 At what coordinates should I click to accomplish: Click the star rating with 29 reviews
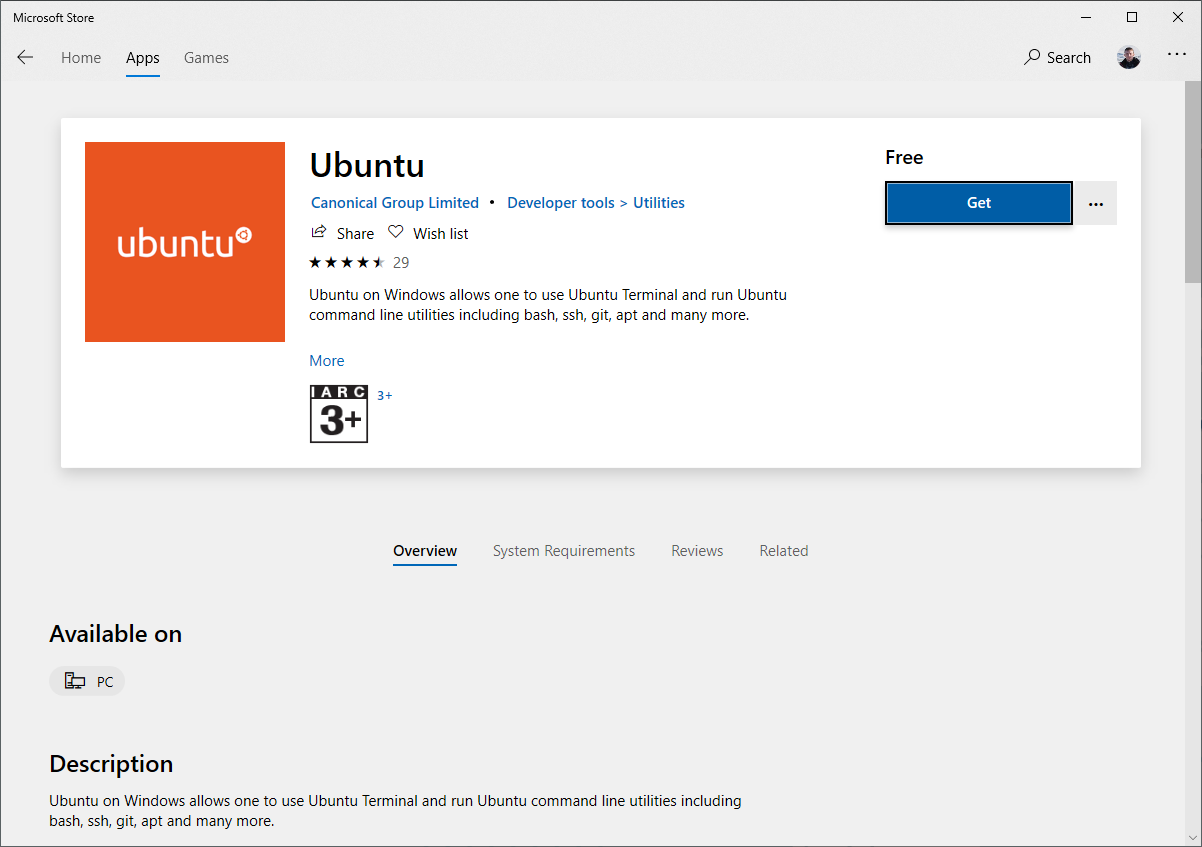tap(359, 263)
